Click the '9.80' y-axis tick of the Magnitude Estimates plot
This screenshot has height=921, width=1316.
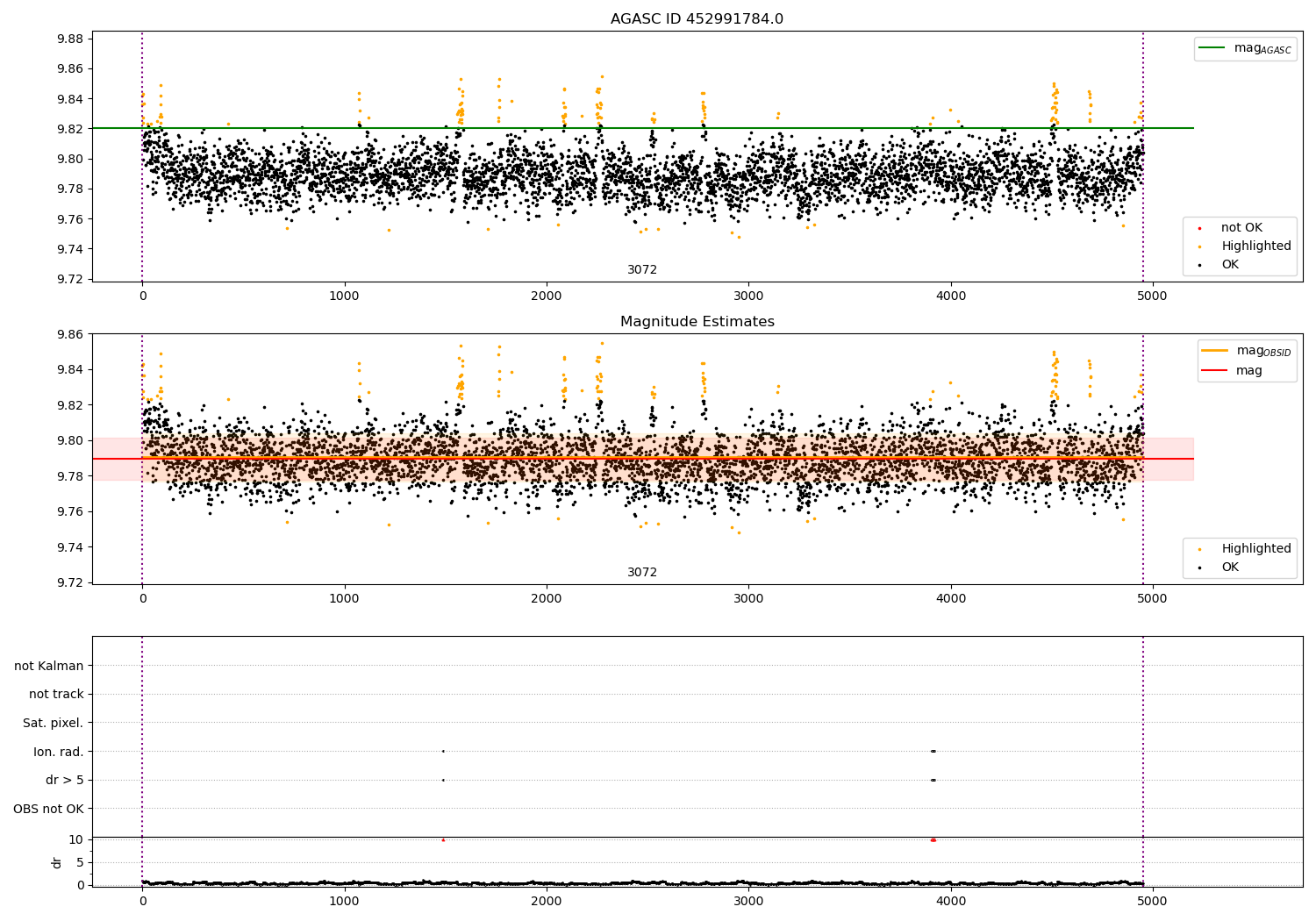[x=69, y=441]
